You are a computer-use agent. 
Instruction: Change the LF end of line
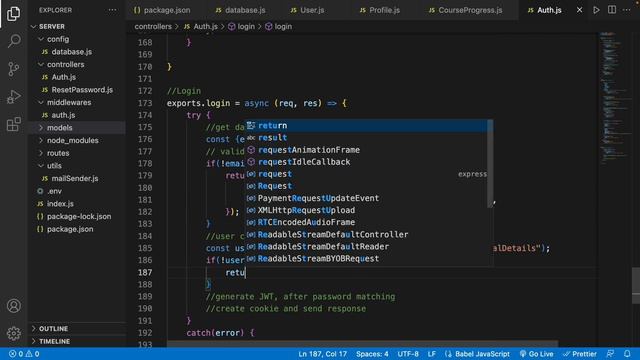(x=431, y=354)
